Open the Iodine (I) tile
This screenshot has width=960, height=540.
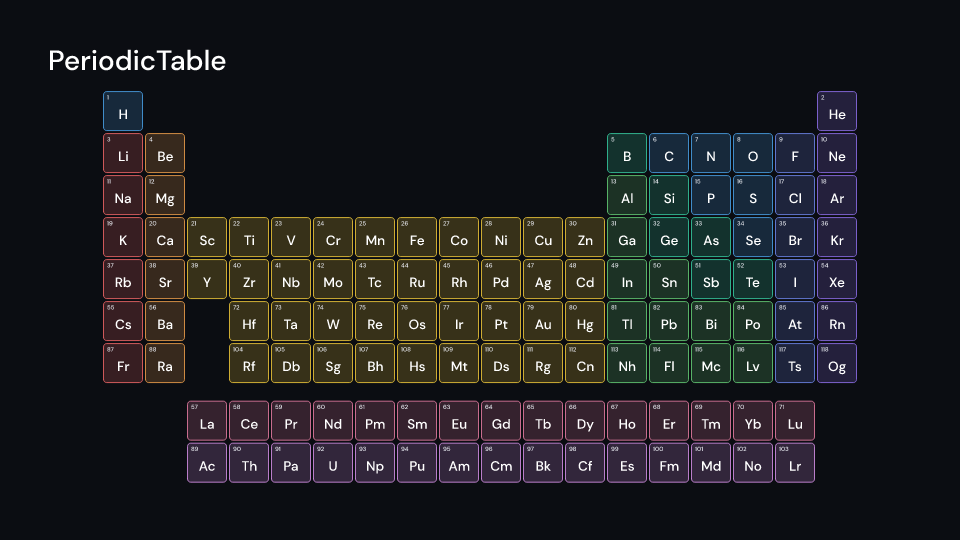pyautogui.click(x=795, y=279)
